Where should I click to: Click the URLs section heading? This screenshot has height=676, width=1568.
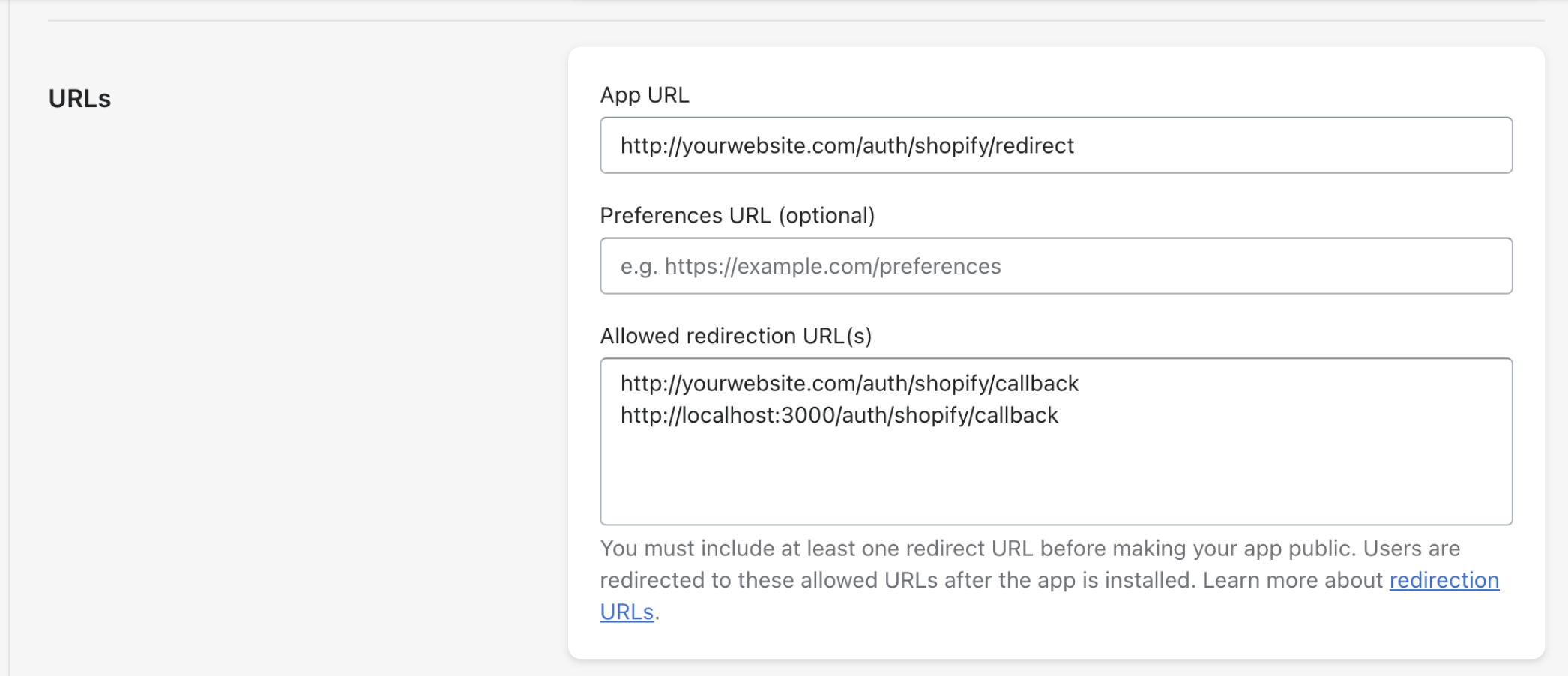tap(79, 99)
